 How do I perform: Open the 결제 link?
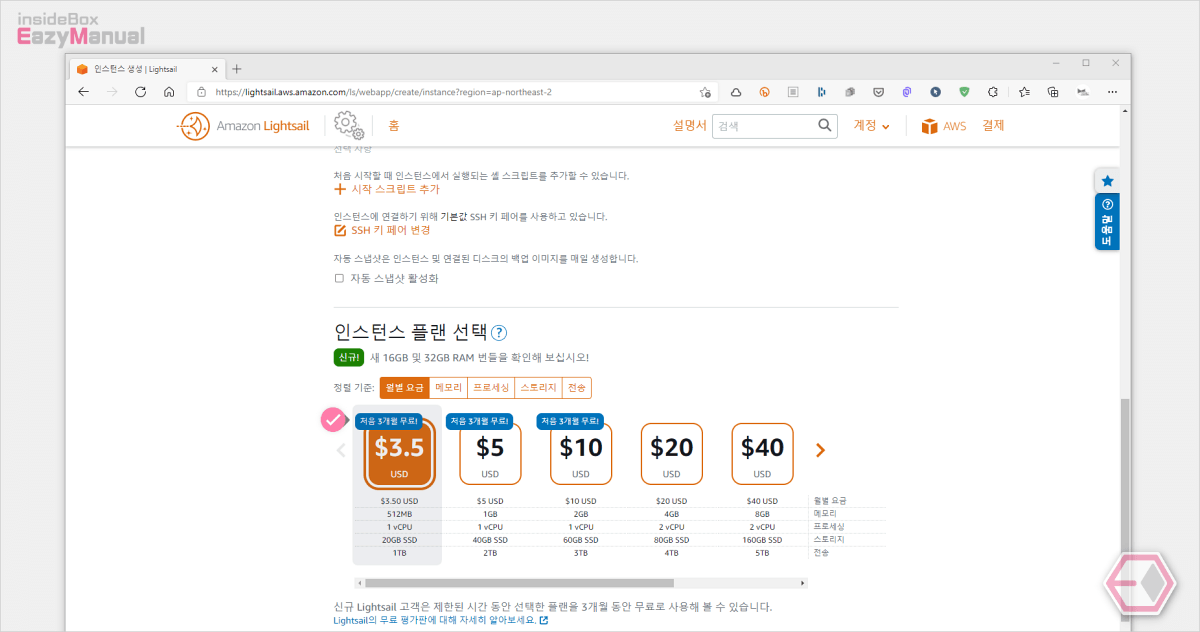[993, 126]
